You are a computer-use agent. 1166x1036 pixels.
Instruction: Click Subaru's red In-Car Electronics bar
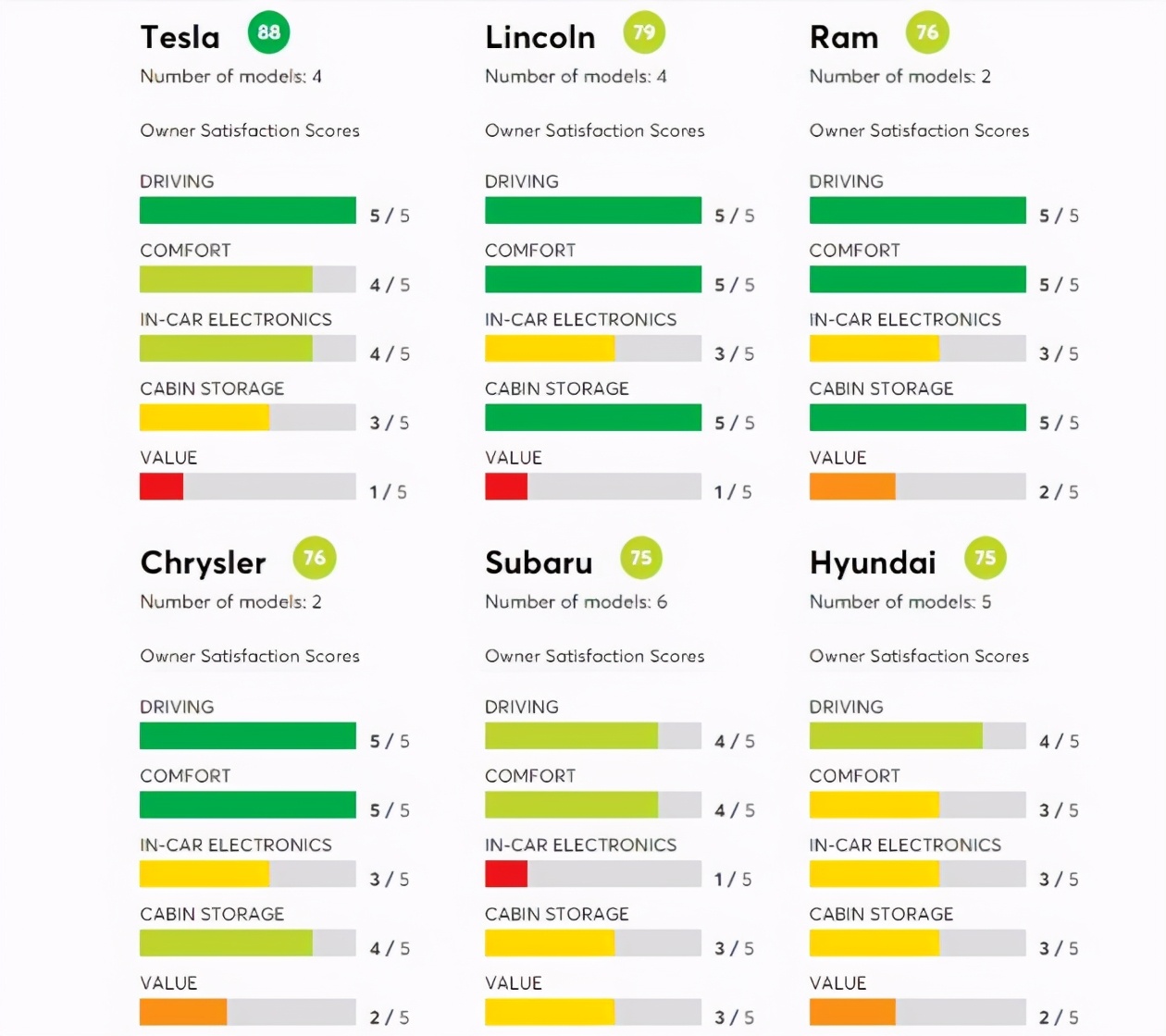(x=506, y=874)
